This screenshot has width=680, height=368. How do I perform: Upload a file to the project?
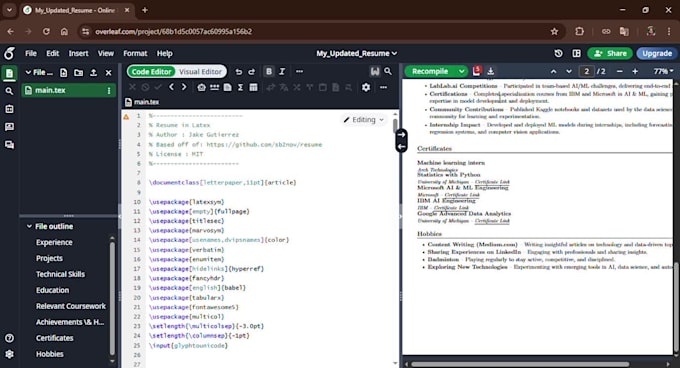point(93,72)
